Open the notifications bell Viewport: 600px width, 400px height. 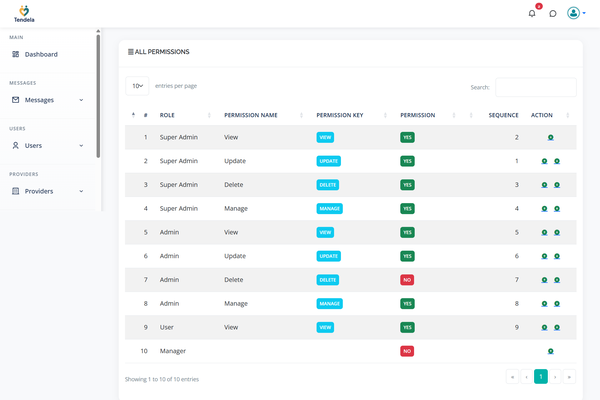point(532,13)
